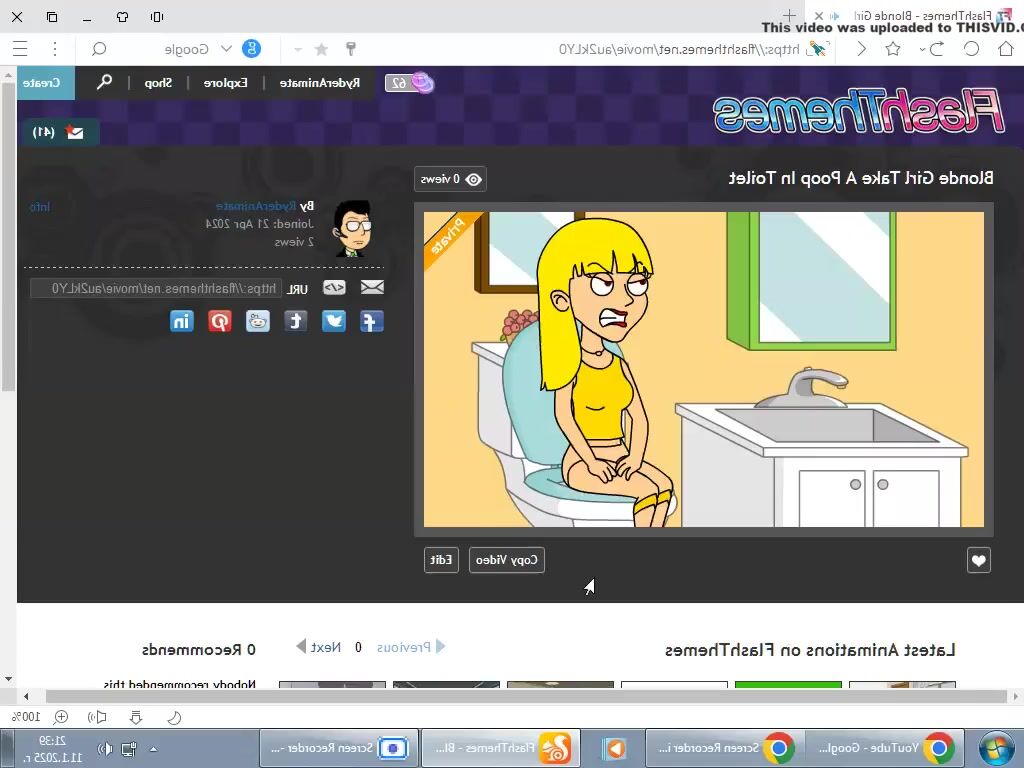The width and height of the screenshot is (1024, 768).
Task: Share the video on Tumblr
Action: click(x=296, y=321)
